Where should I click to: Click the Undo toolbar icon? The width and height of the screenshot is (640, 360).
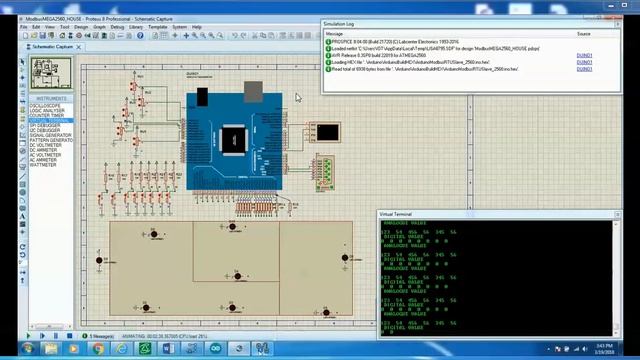point(235,36)
